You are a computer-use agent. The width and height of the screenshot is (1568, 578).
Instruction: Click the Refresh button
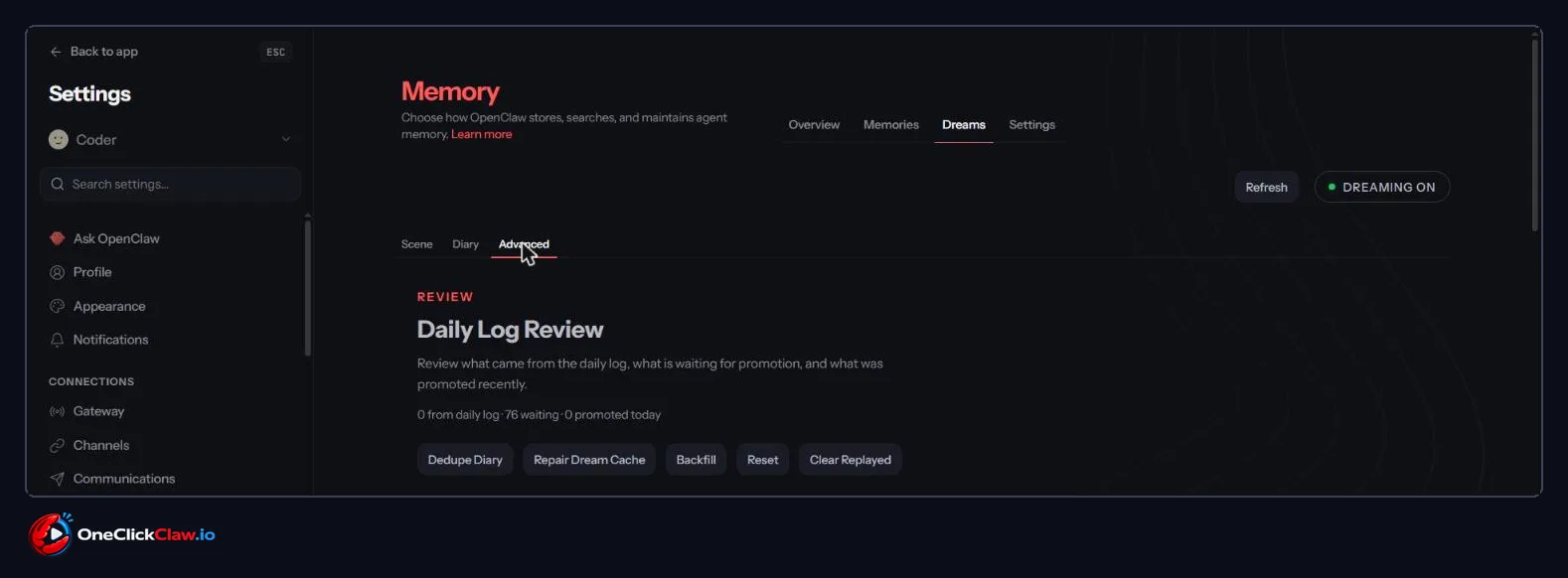tap(1266, 187)
